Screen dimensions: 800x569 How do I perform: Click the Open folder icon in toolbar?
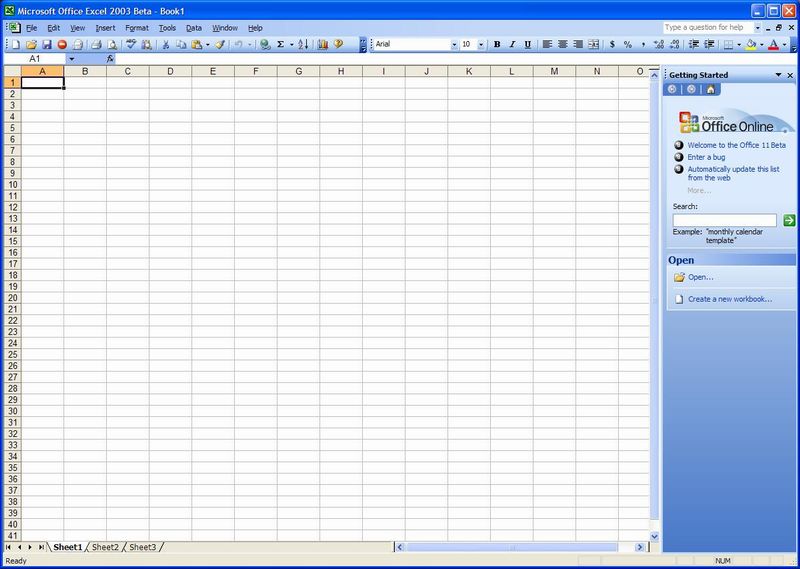pyautogui.click(x=31, y=44)
